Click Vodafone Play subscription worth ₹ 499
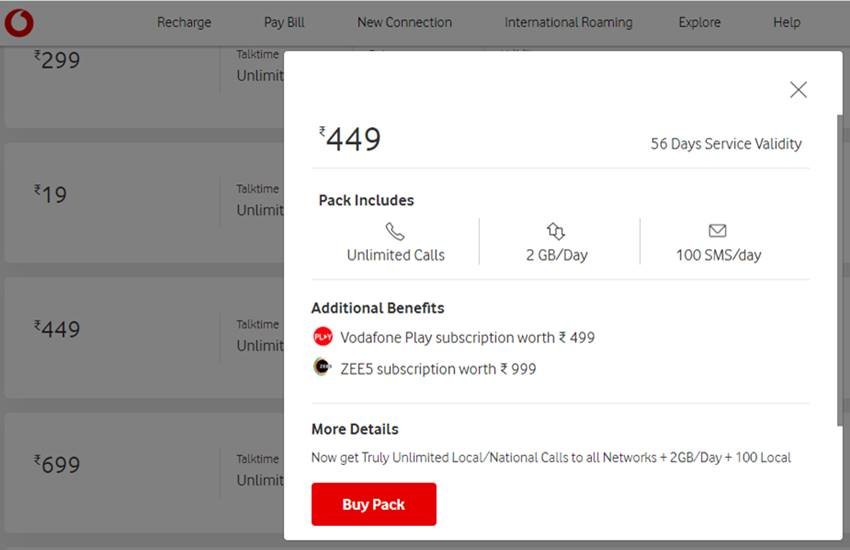Viewport: 850px width, 550px height. (467, 338)
